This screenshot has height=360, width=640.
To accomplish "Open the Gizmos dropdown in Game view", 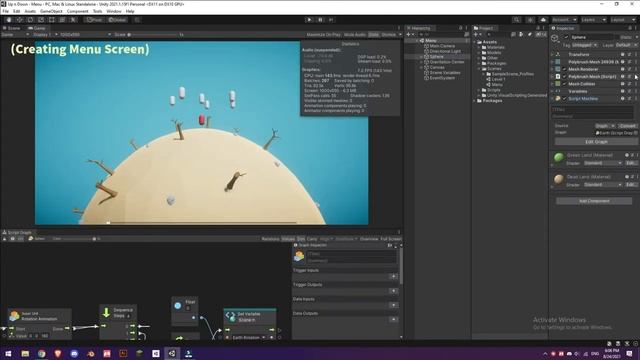I will (391, 35).
